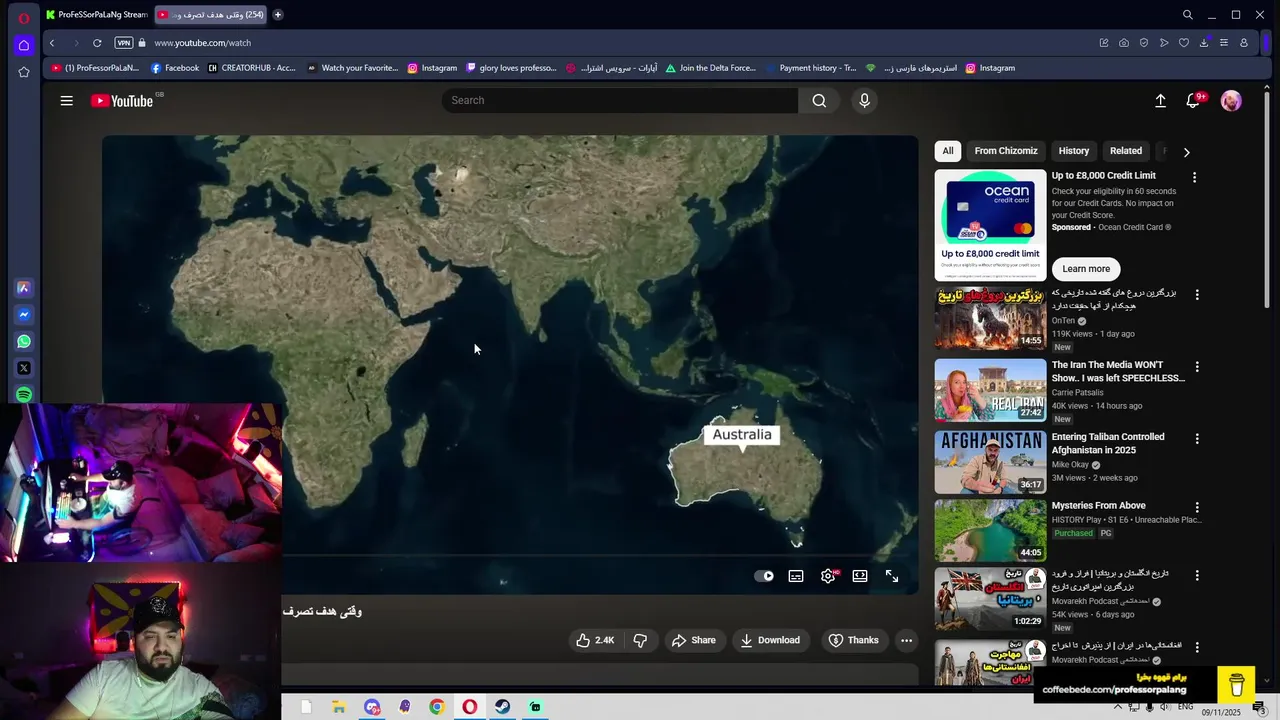Open Aria AI in Opera sidebar
1280x720 pixels.
[24, 288]
